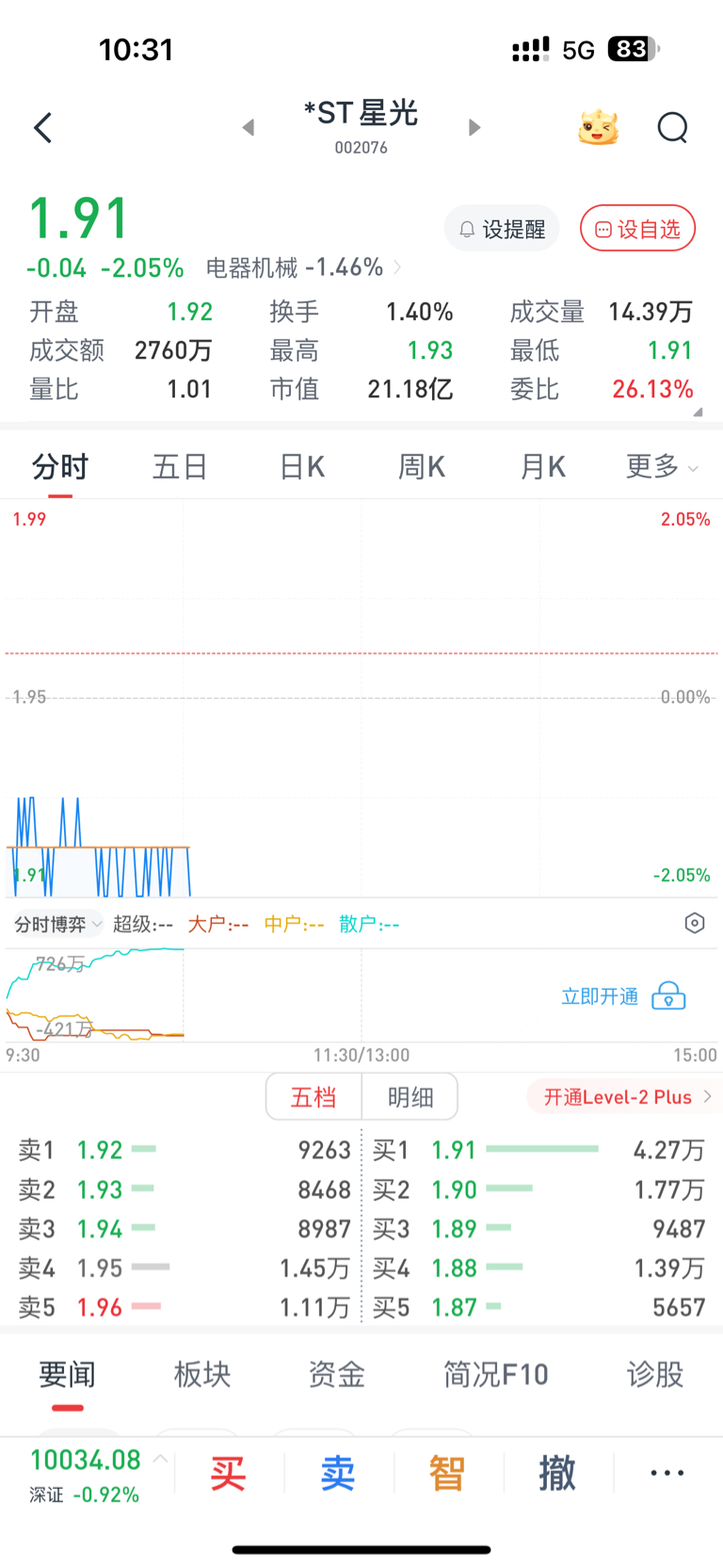Go to next stock with right triangle

point(474,127)
